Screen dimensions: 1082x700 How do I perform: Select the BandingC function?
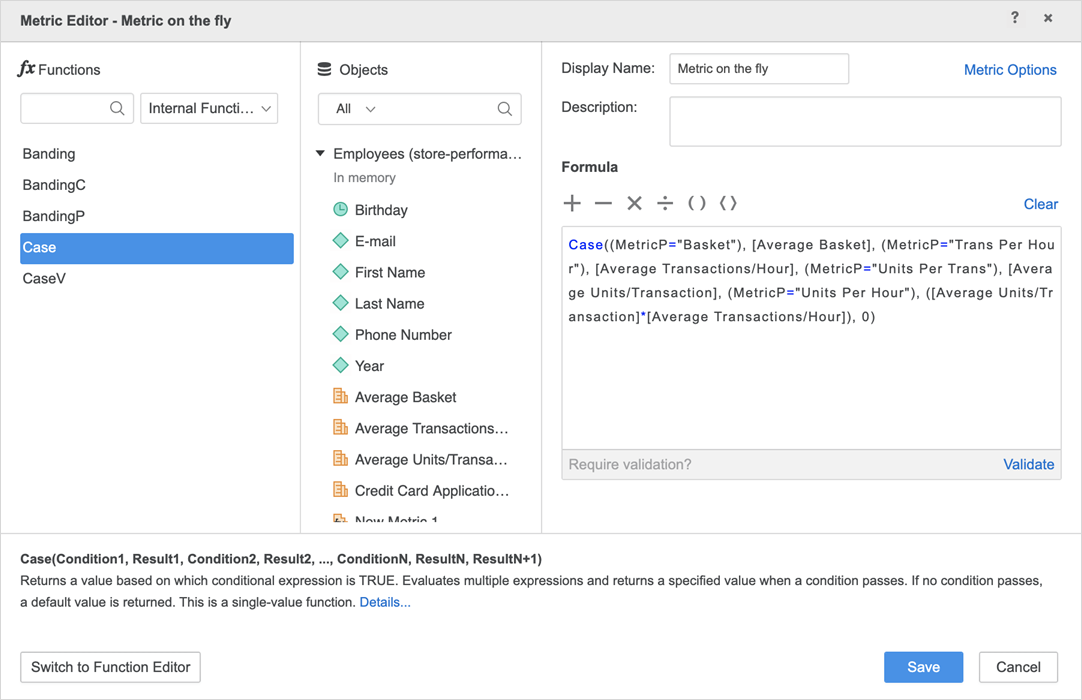pos(54,185)
